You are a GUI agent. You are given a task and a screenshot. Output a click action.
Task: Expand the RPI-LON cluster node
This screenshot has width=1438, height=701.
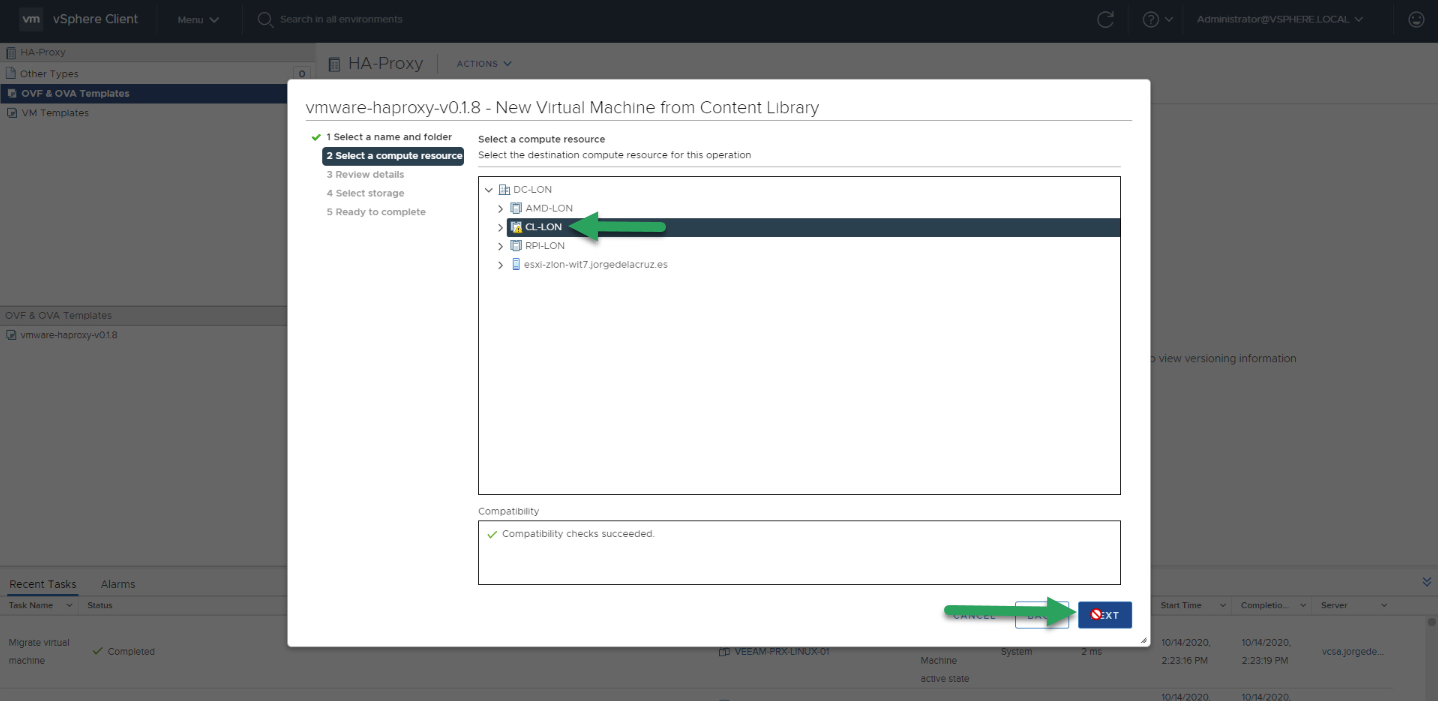pos(501,246)
